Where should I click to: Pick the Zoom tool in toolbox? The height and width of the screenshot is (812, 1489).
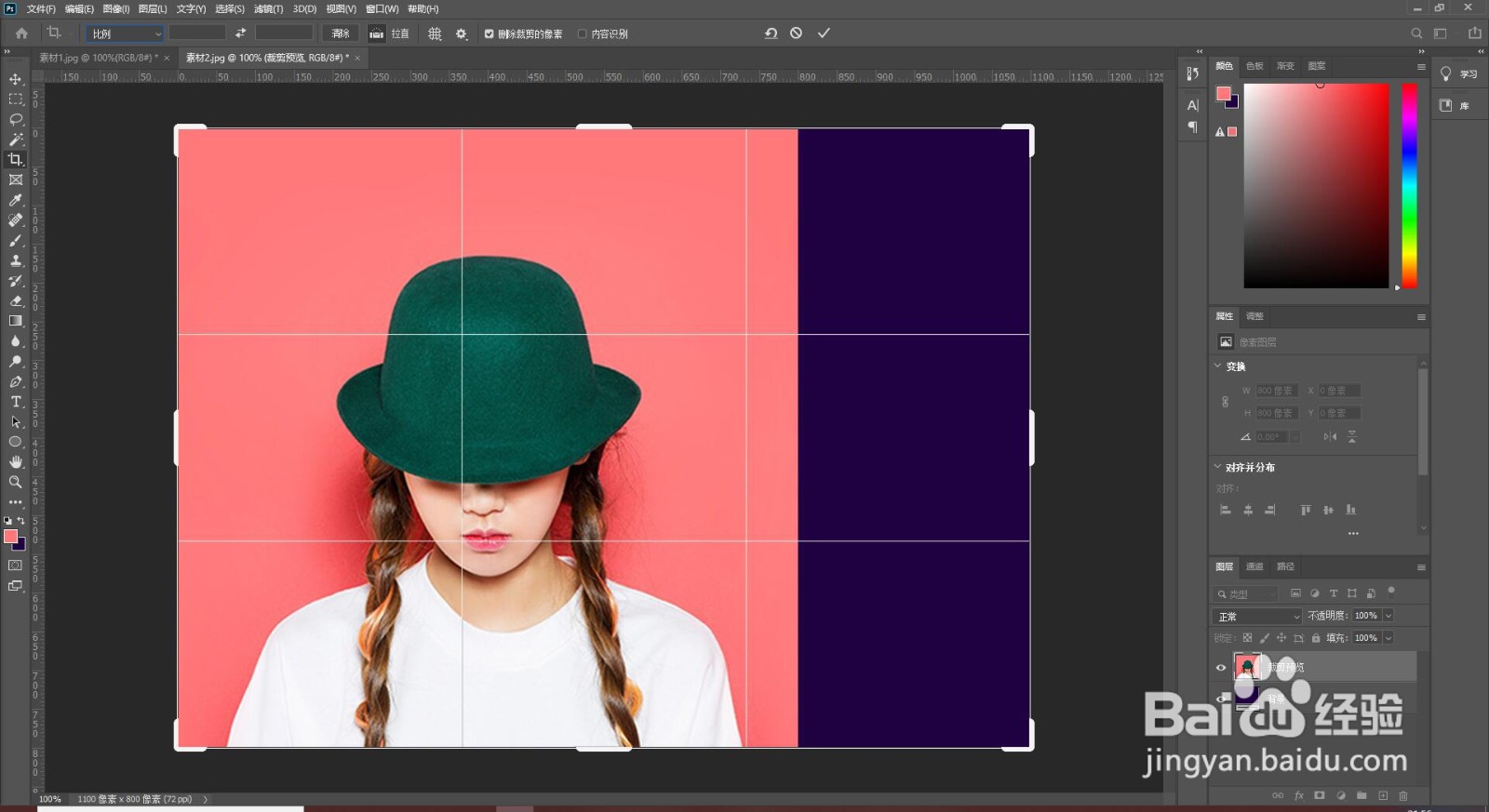(x=16, y=482)
